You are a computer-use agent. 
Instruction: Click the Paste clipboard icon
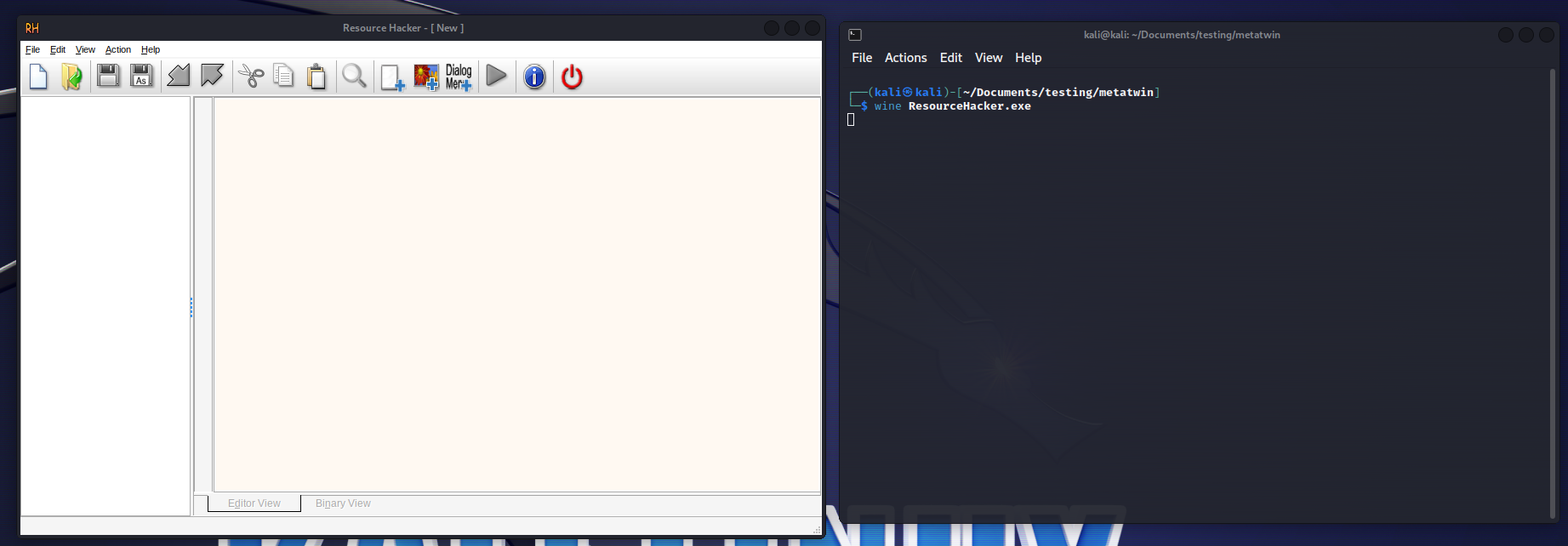(316, 77)
